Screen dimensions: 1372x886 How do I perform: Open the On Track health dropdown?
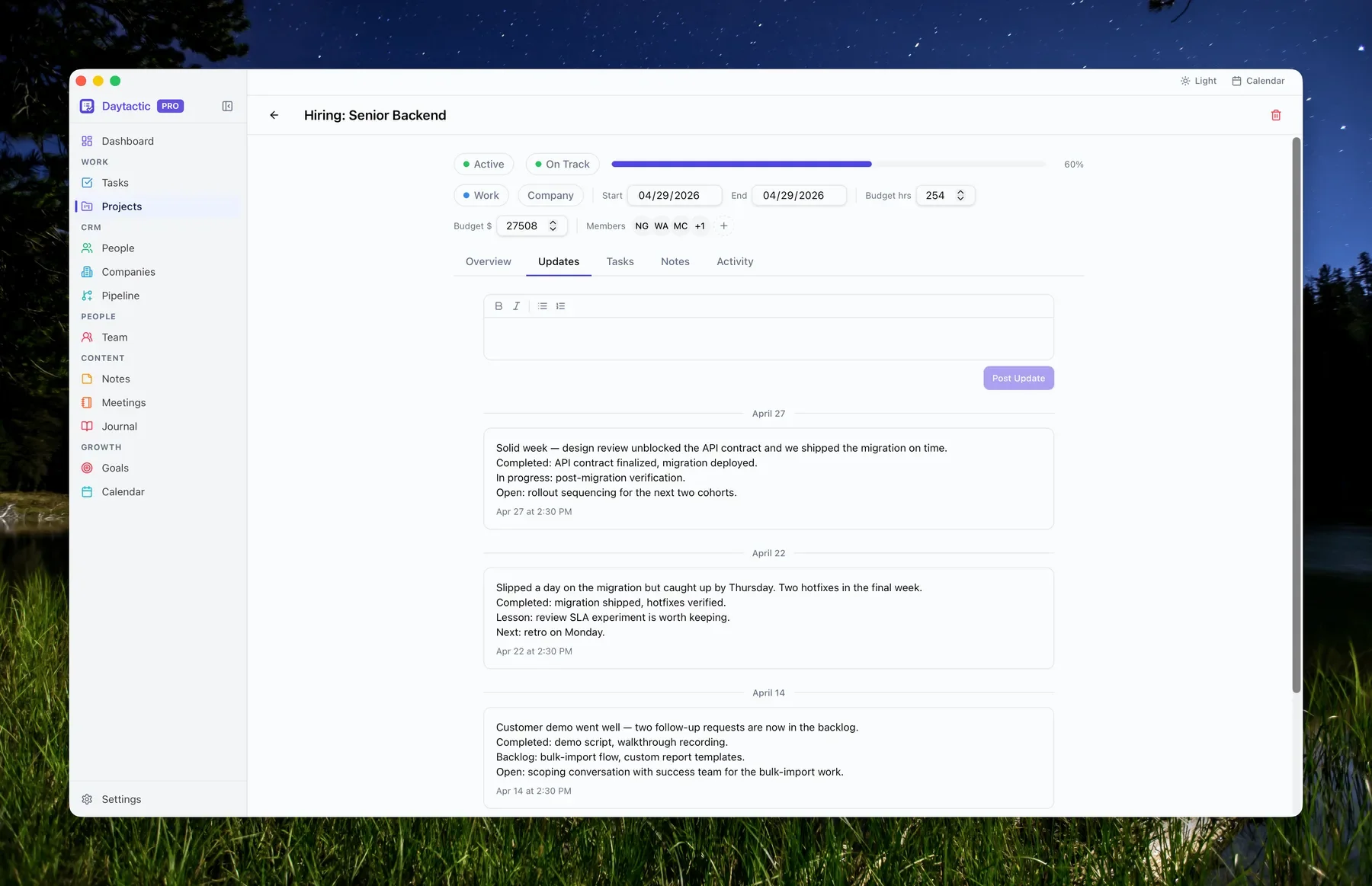click(563, 165)
